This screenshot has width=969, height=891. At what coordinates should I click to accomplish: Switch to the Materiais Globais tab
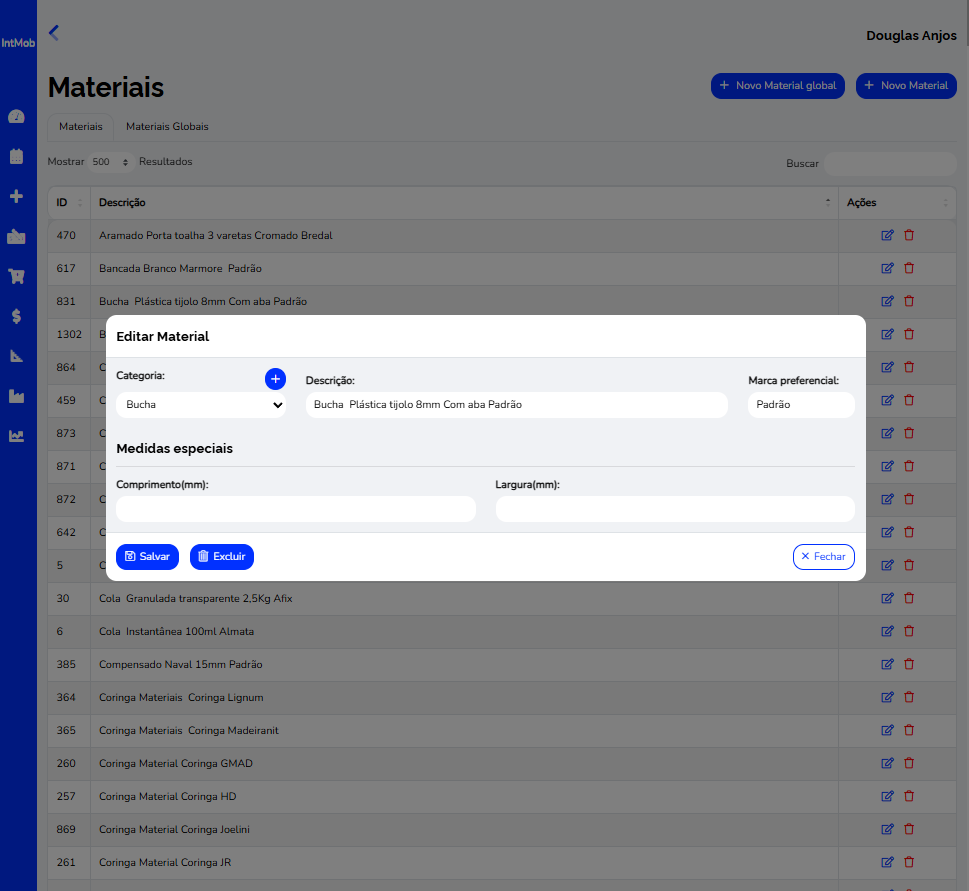(167, 127)
